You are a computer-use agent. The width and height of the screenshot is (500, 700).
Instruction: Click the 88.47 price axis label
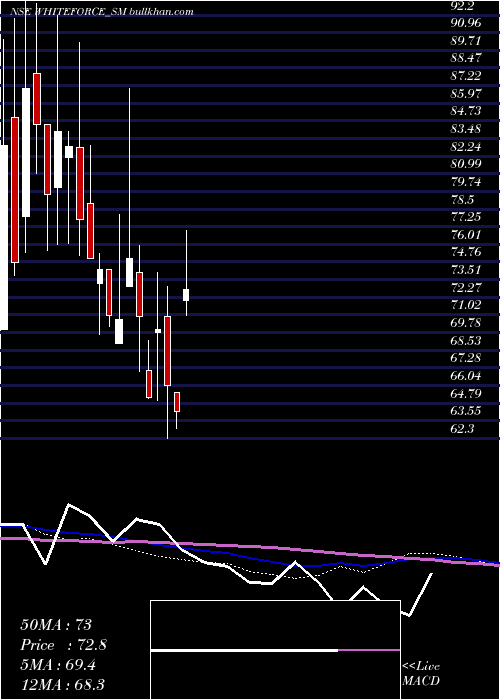pos(466,58)
